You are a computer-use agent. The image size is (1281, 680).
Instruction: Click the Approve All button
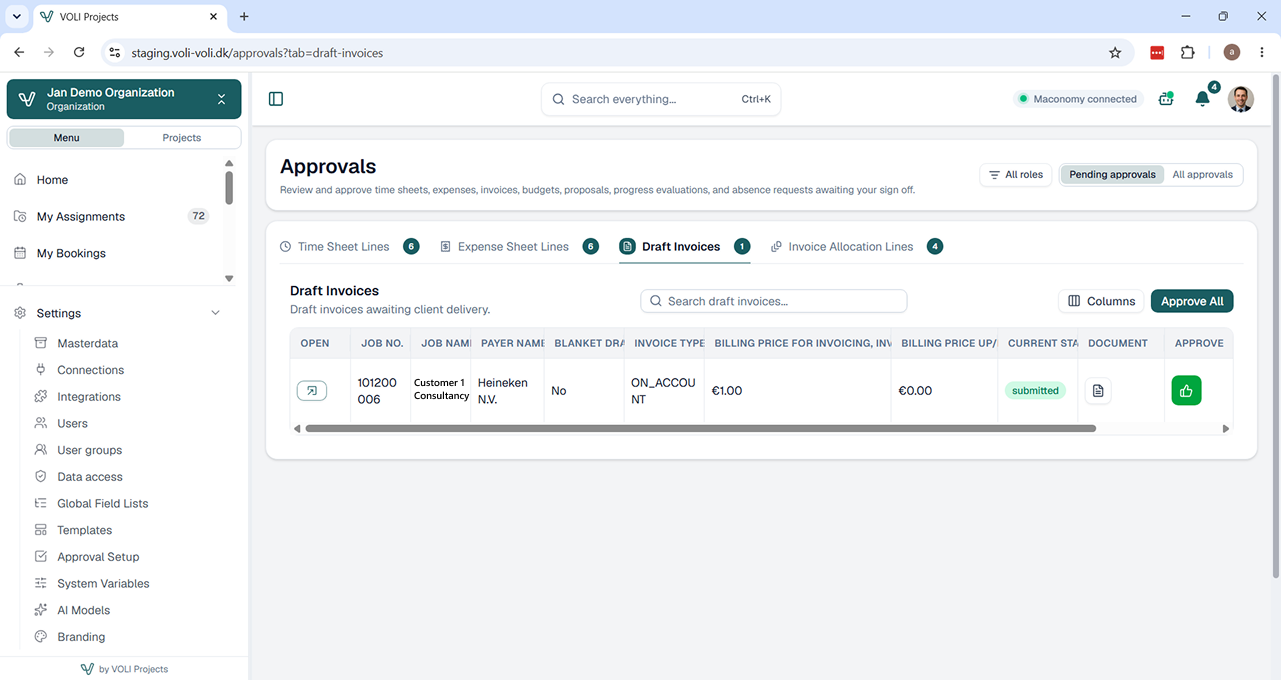point(1192,301)
